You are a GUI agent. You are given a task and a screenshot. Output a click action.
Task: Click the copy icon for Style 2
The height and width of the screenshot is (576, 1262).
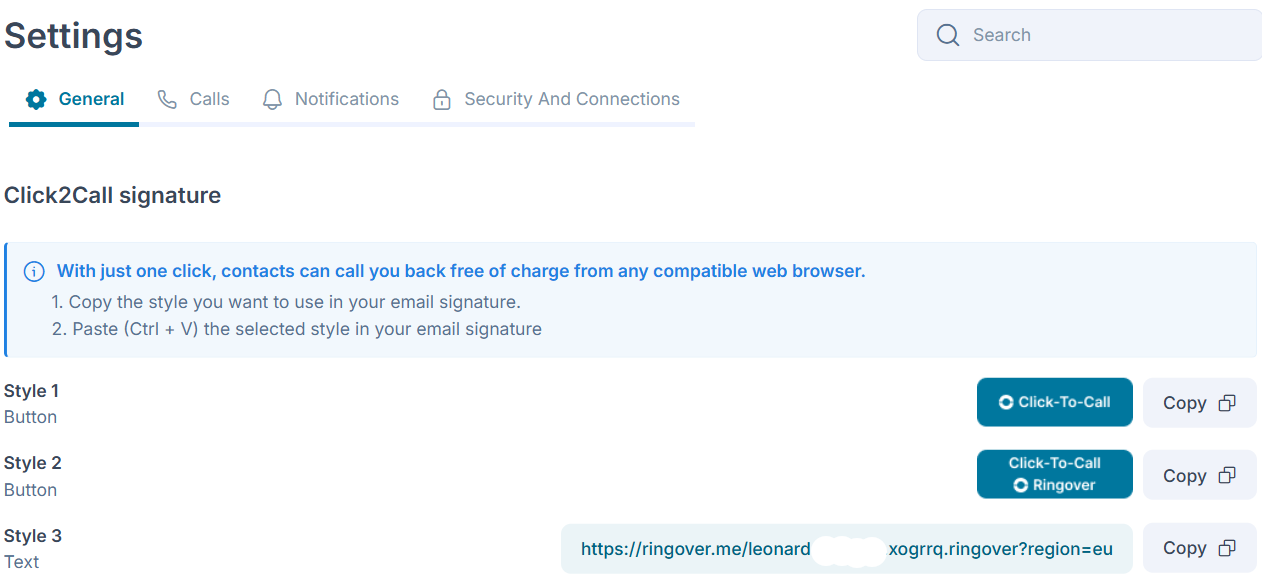point(1227,476)
